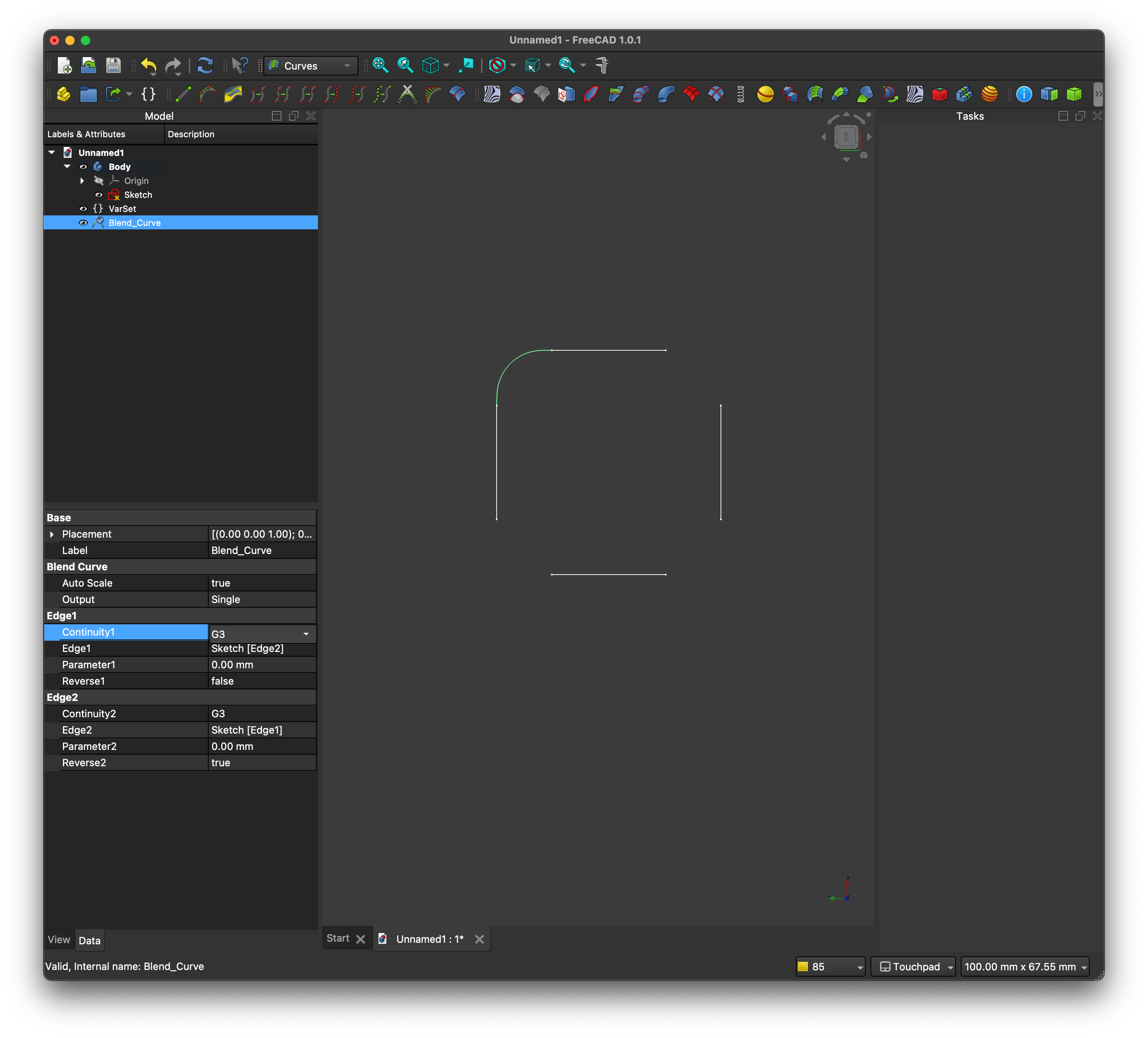Click Fit selection zoom icon
1148x1038 pixels.
[x=405, y=66]
